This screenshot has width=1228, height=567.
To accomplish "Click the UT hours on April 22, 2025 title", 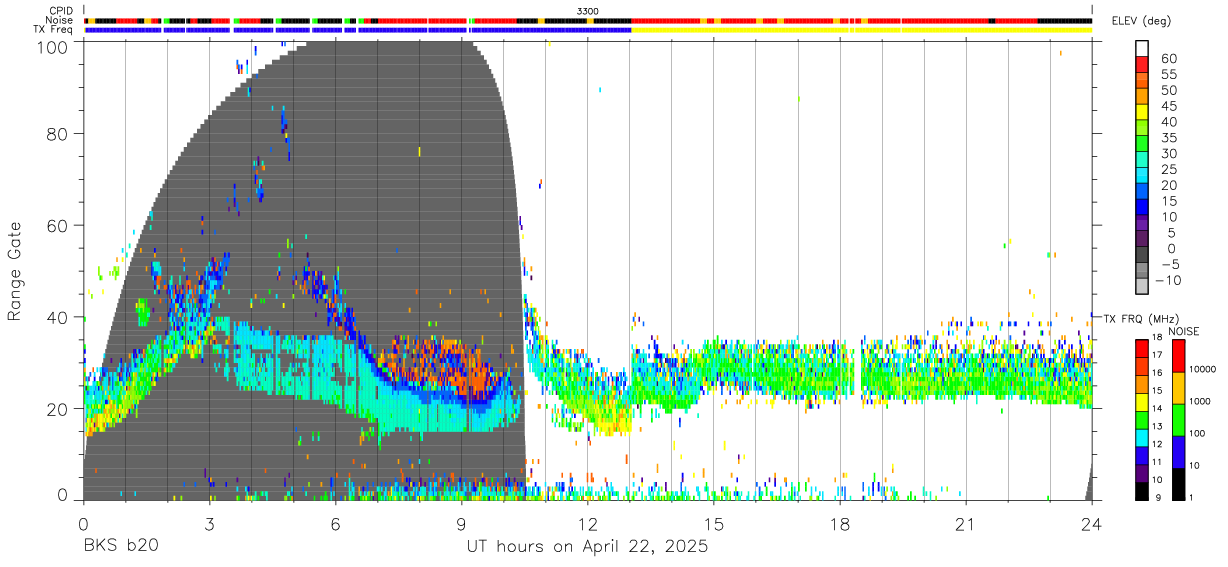I will tap(587, 547).
